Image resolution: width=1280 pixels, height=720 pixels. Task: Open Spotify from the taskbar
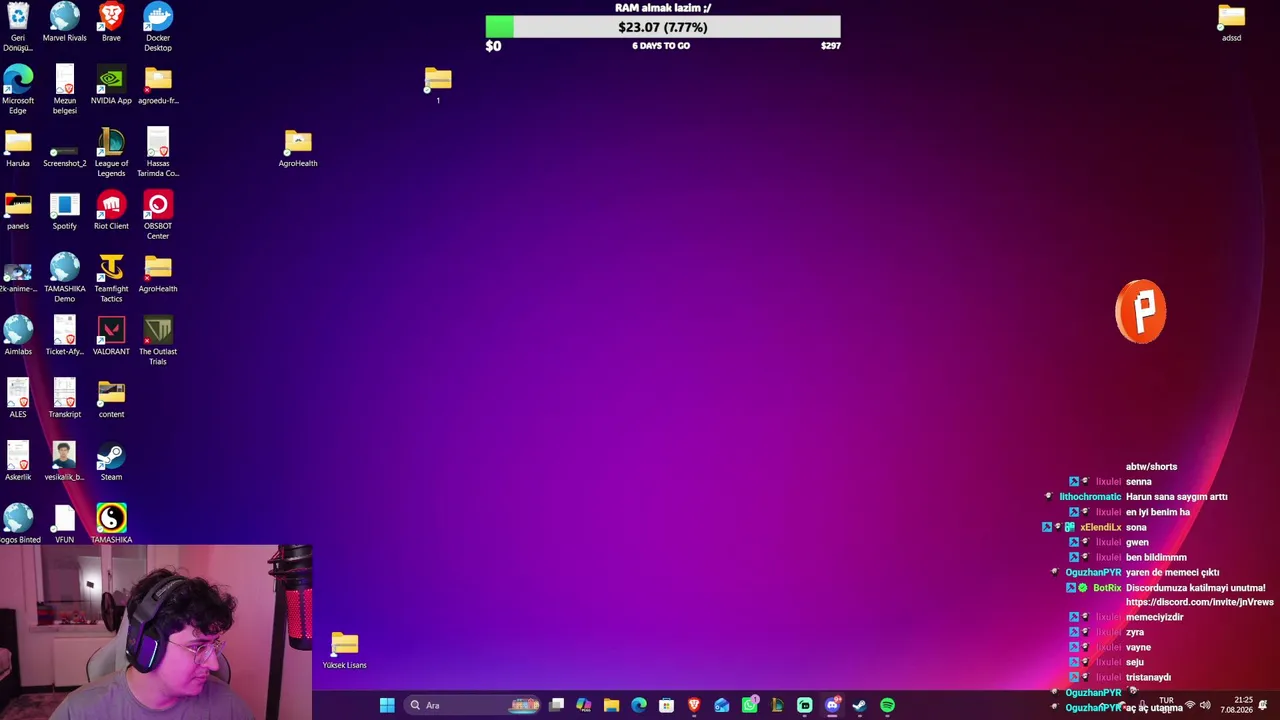(887, 705)
